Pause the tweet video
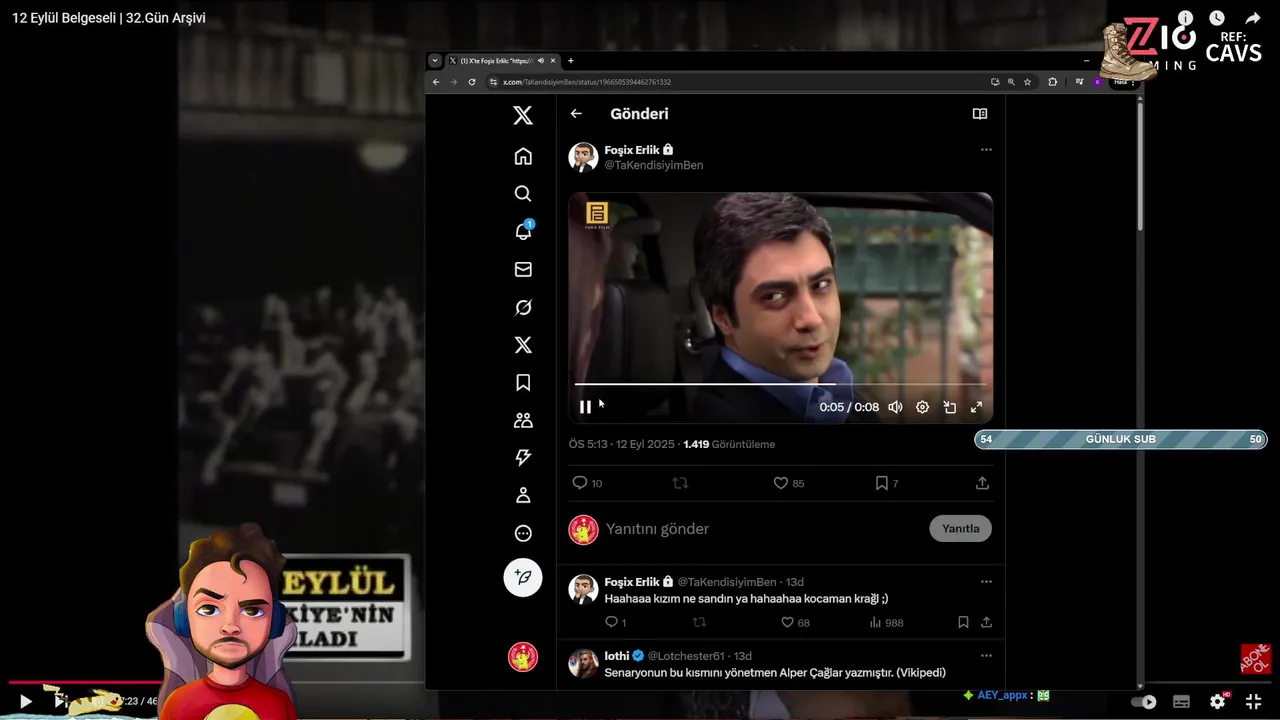This screenshot has width=1280, height=720. [585, 407]
